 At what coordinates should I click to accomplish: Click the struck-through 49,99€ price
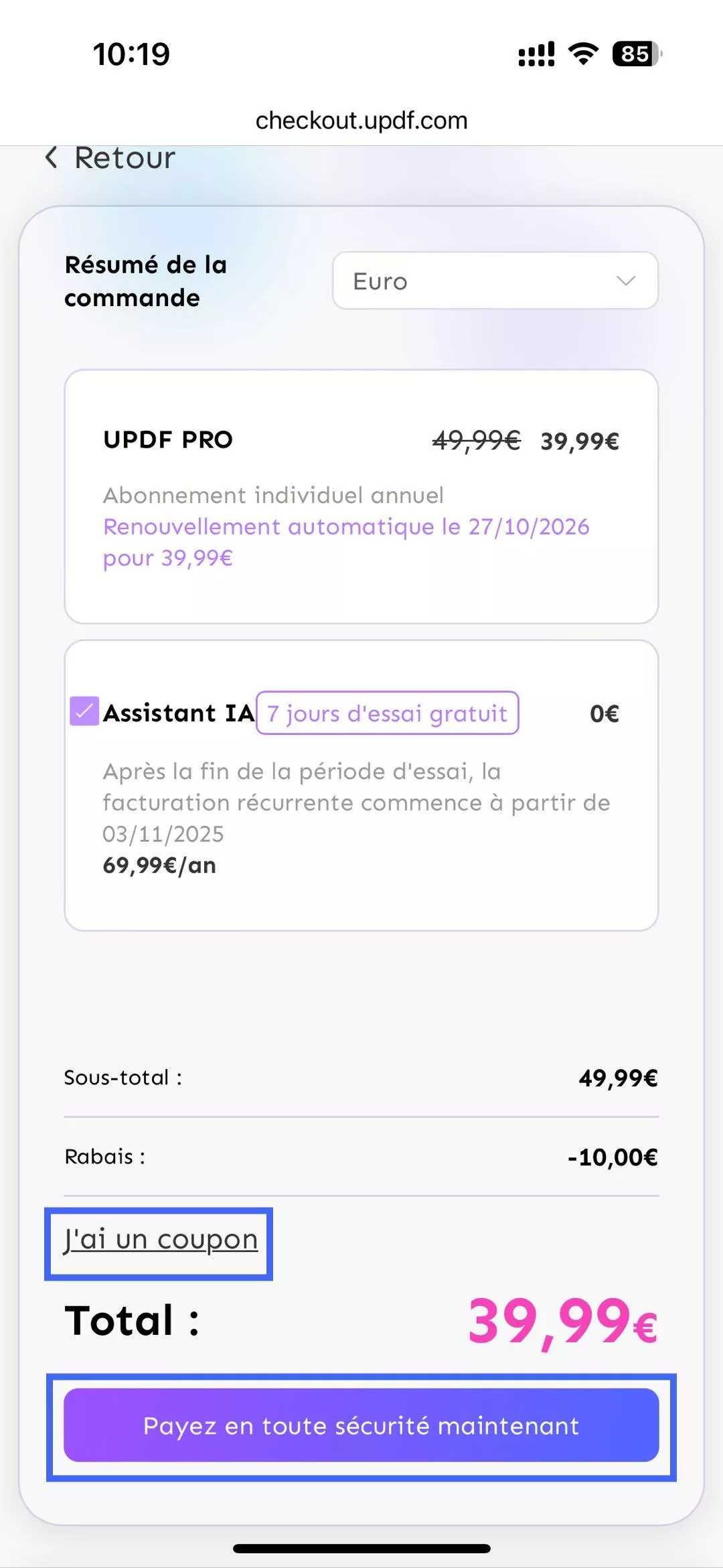click(476, 441)
